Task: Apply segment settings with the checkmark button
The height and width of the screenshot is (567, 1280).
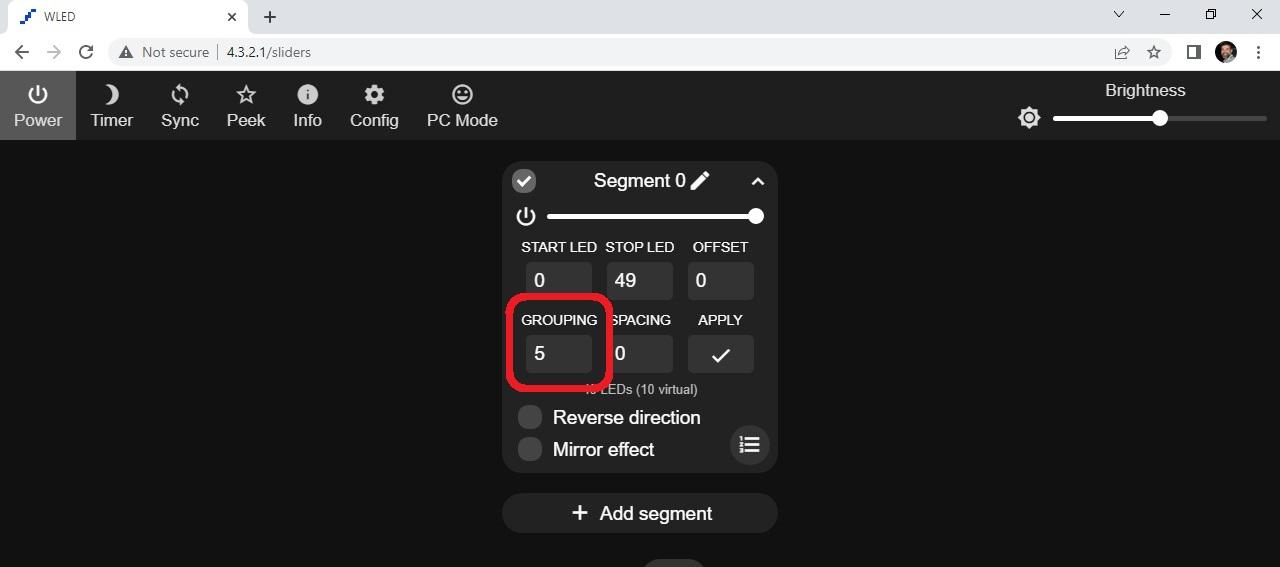Action: (720, 354)
